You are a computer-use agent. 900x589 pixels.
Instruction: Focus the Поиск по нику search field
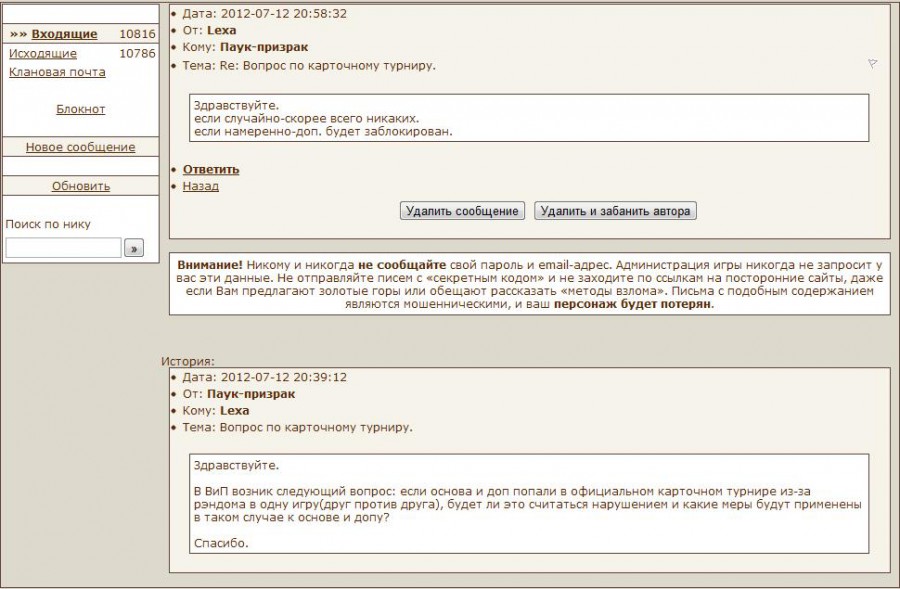[x=63, y=248]
